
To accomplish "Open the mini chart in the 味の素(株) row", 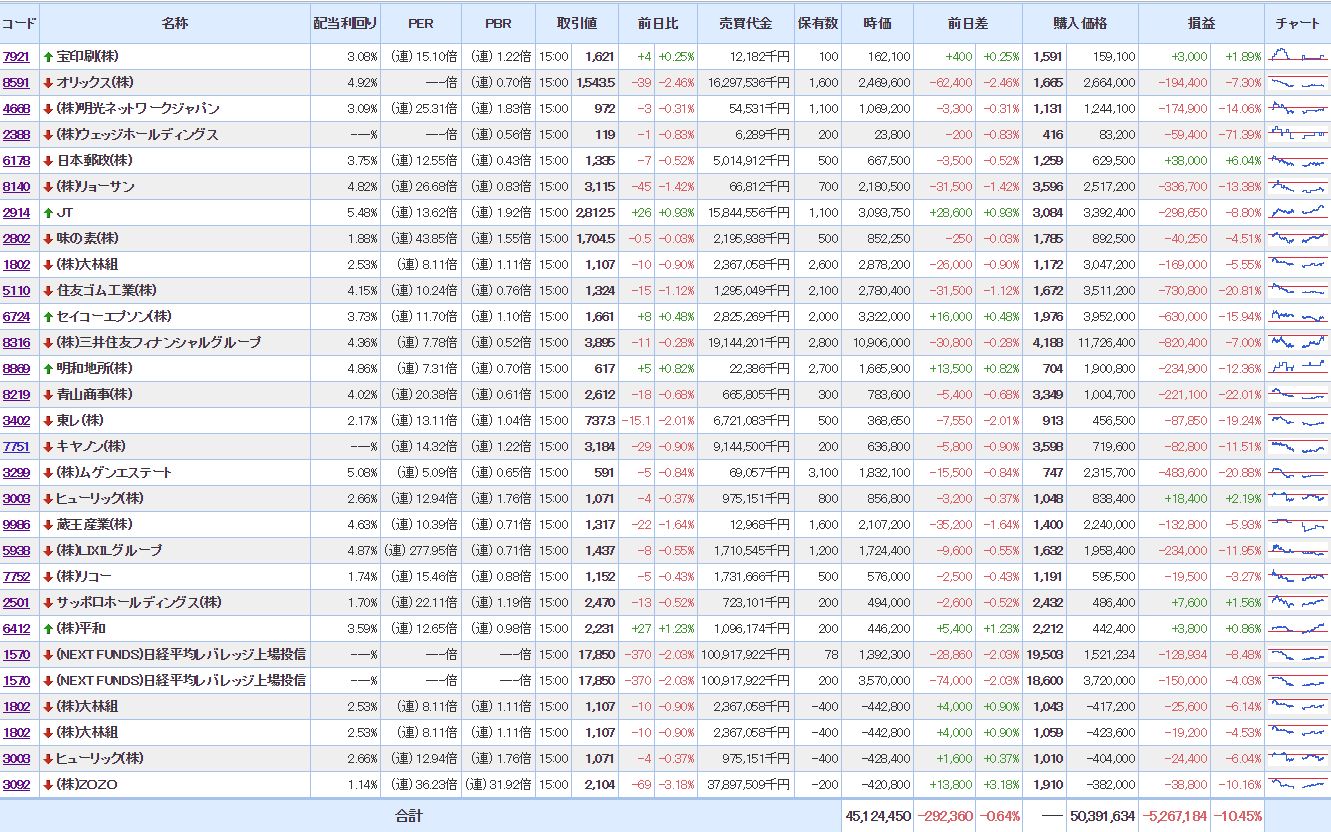I will click(x=1297, y=239).
